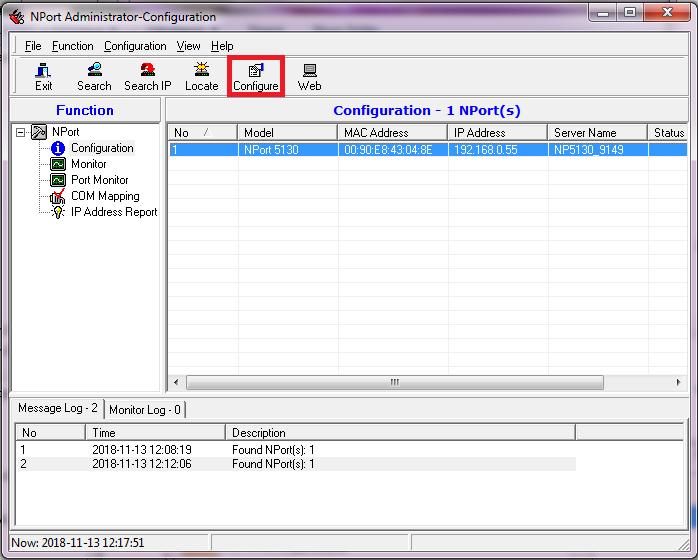
Task: Open the Configuration menu
Action: point(135,46)
